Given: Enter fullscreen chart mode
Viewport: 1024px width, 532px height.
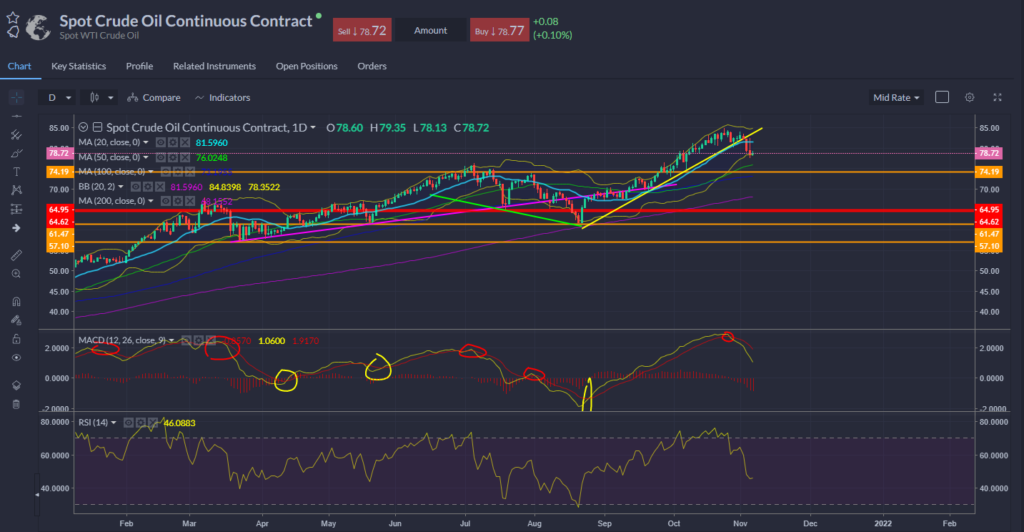Looking at the screenshot, I should point(997,97).
